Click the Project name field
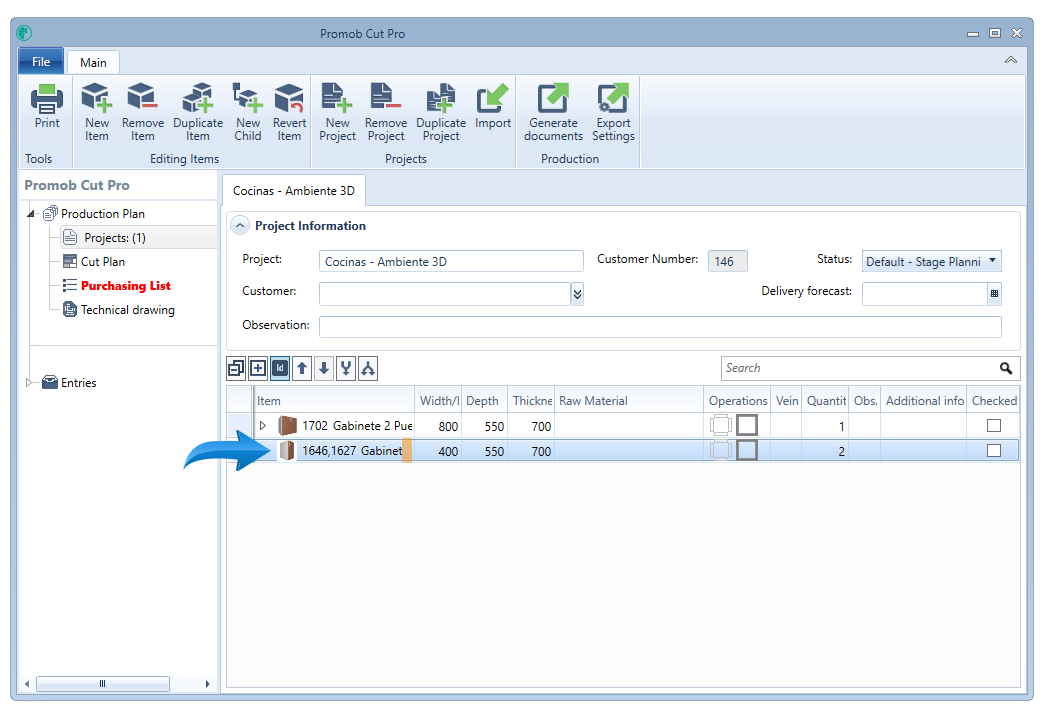The height and width of the screenshot is (706, 1053). (451, 261)
